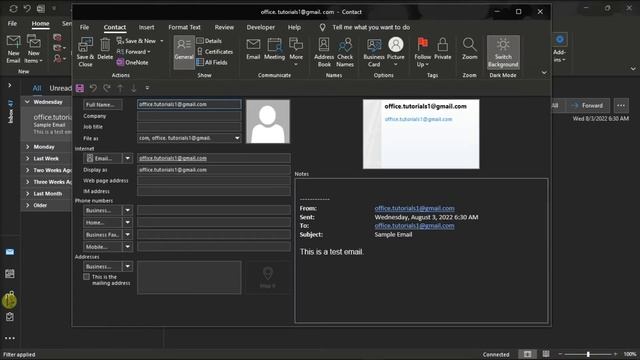
Task: Open OneNote from Actions group
Action: pos(132,62)
